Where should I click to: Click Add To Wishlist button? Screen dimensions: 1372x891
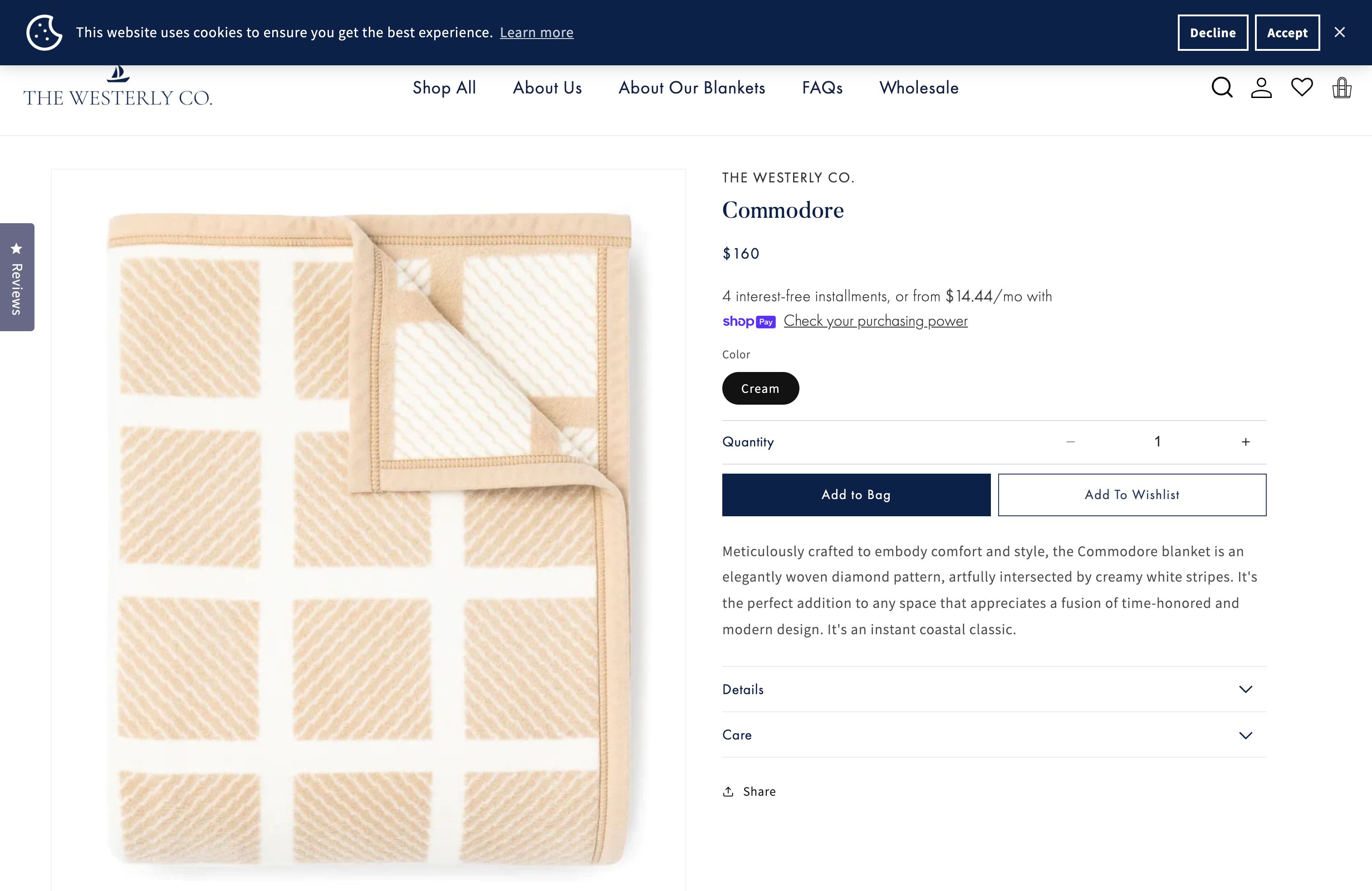tap(1132, 494)
